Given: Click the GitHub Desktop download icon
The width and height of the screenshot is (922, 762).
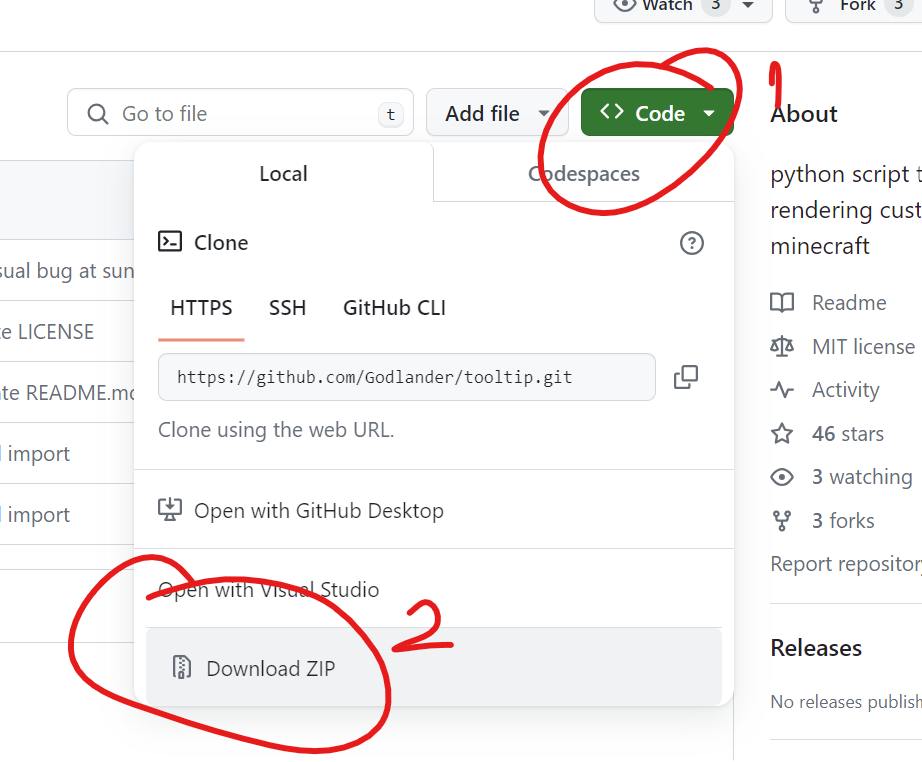Looking at the screenshot, I should (x=170, y=510).
